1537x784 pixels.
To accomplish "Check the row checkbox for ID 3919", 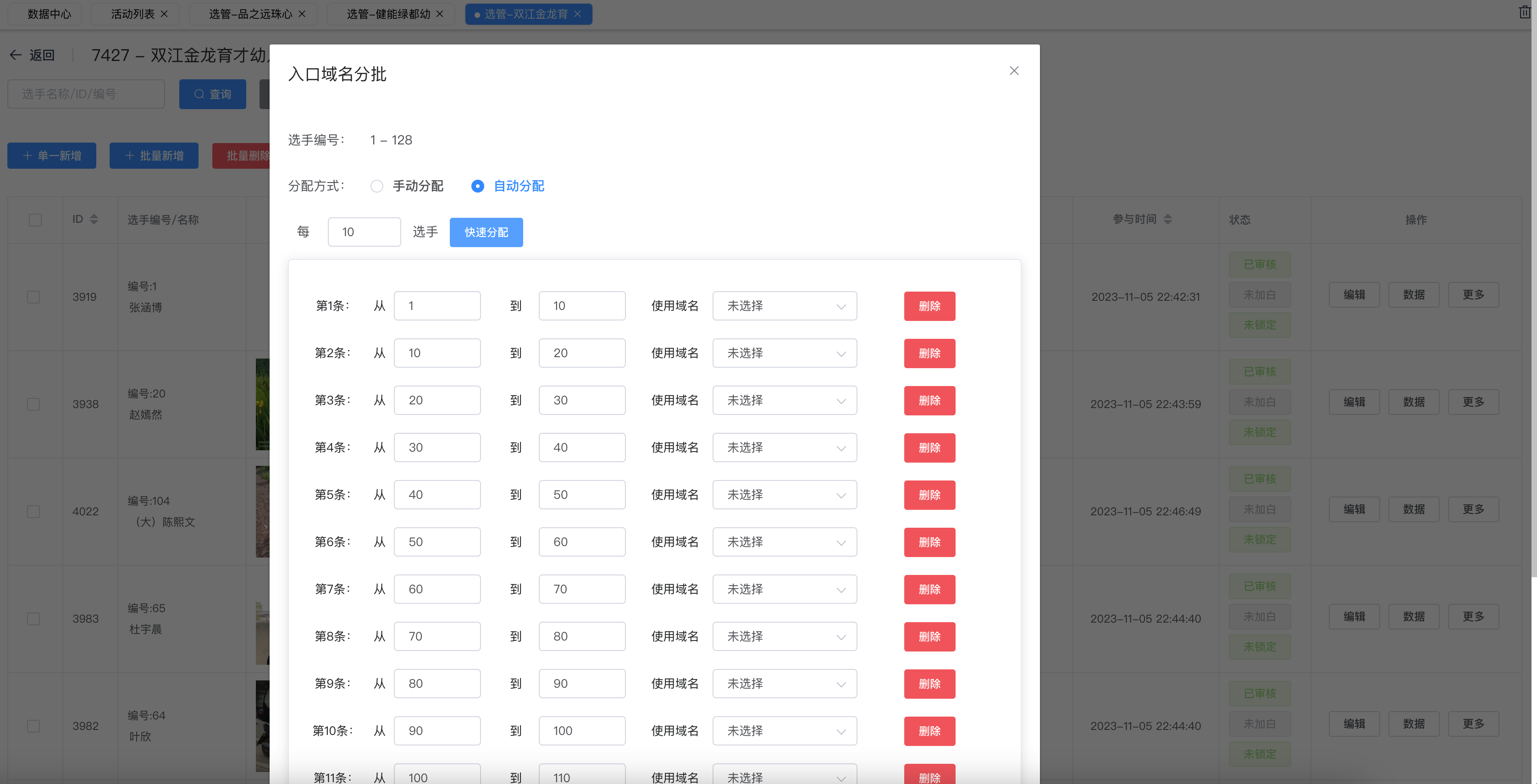I will click(33, 297).
